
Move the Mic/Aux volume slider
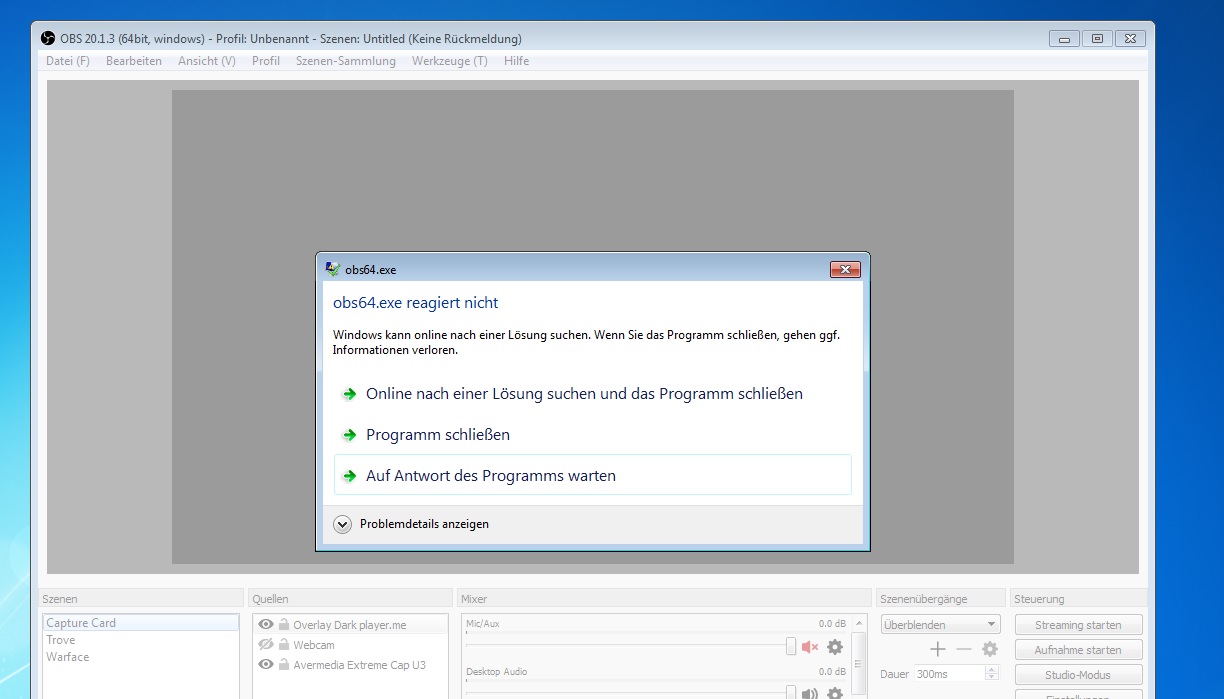coord(791,646)
